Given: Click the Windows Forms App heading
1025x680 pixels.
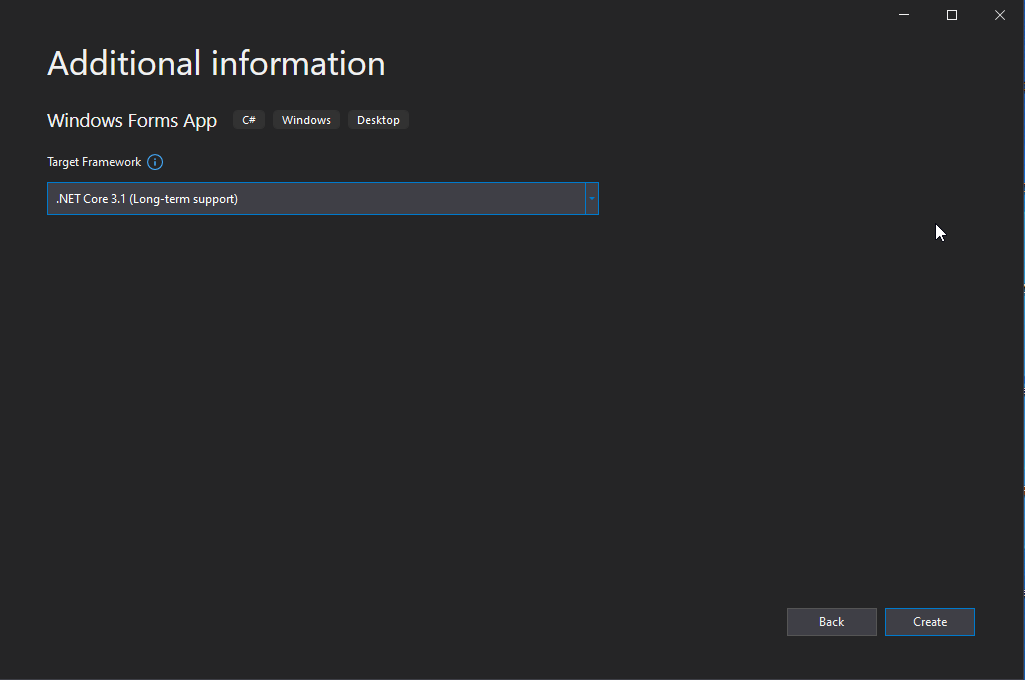Looking at the screenshot, I should (131, 120).
